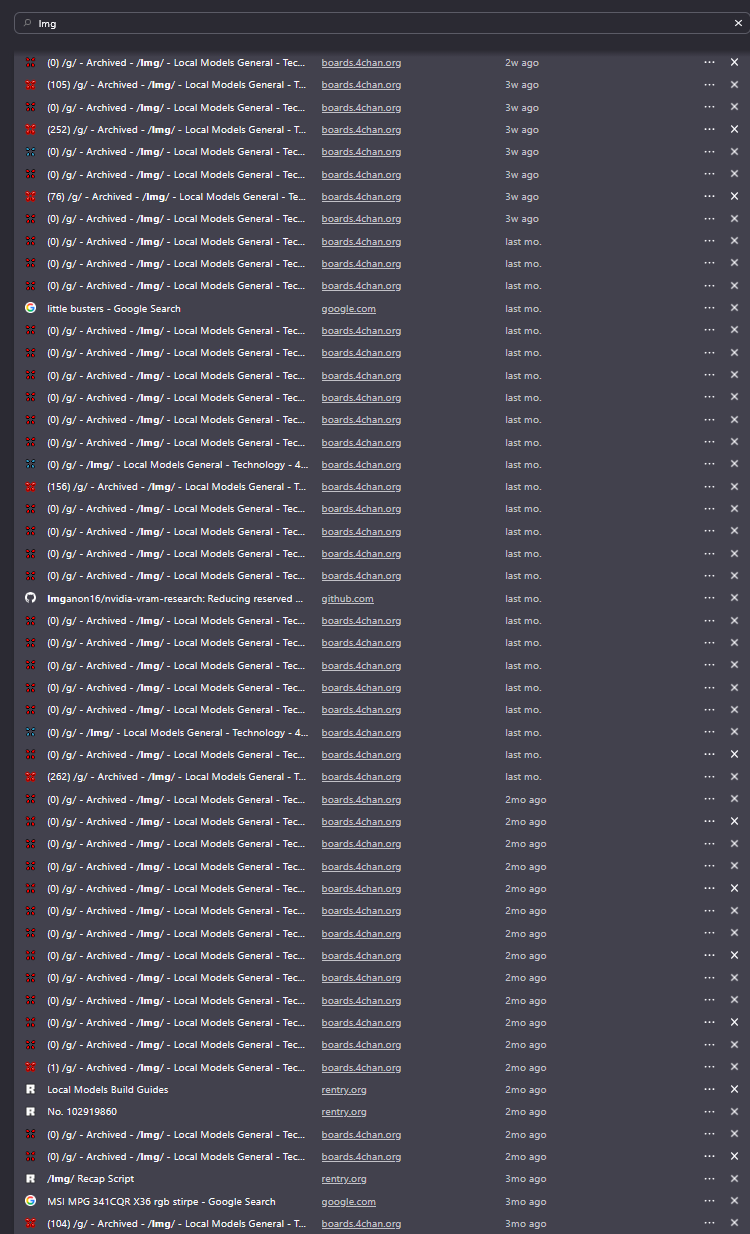Open the (156) /g/ Archived thread entry
This screenshot has width=750, height=1234.
(x=176, y=487)
